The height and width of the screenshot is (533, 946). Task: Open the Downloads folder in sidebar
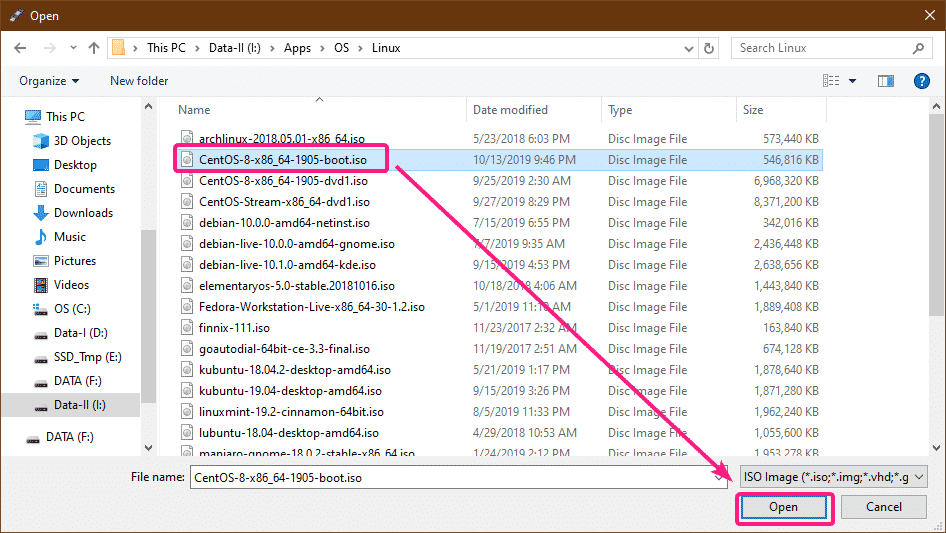[x=83, y=213]
